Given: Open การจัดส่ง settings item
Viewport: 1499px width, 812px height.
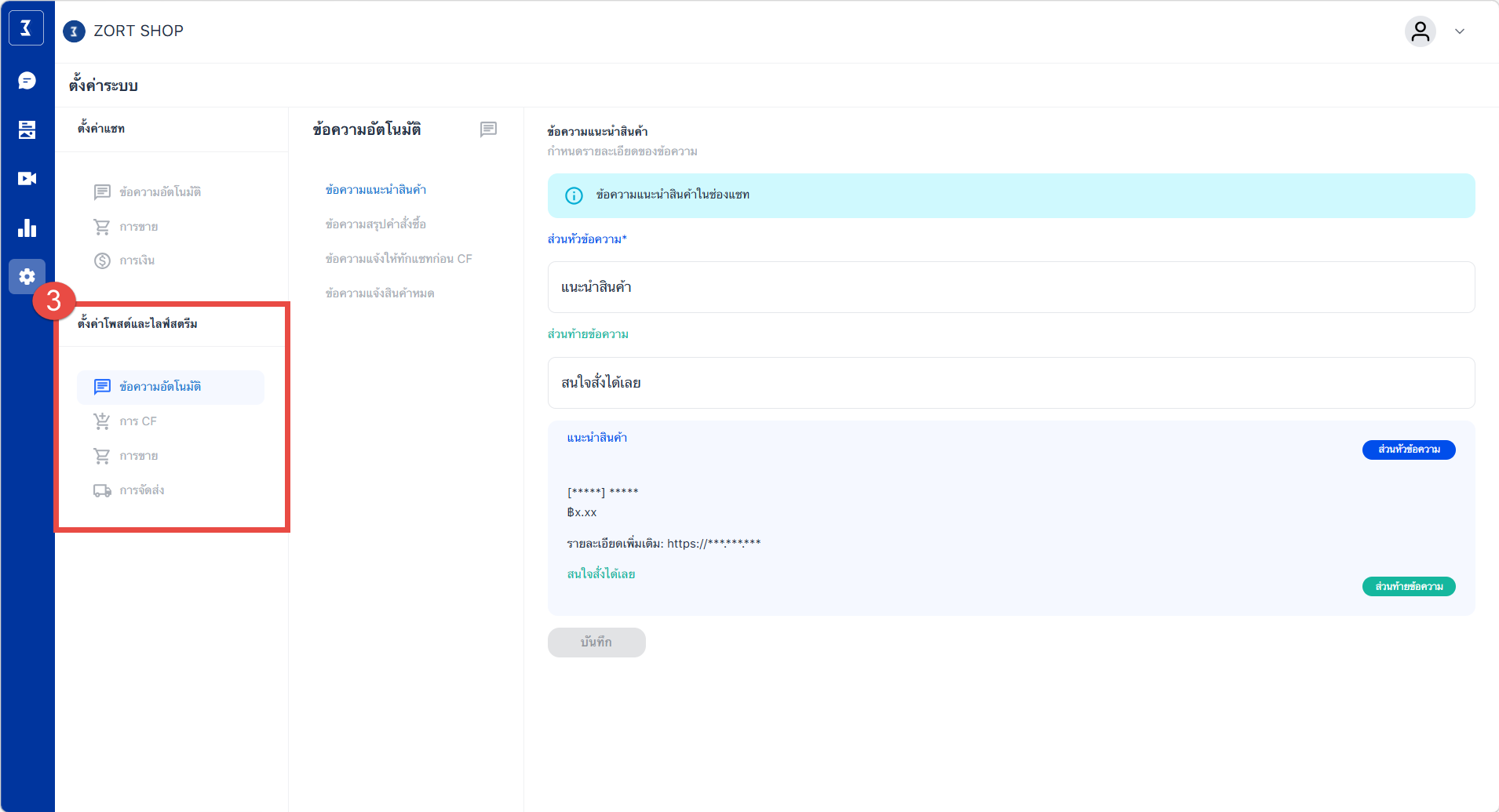Looking at the screenshot, I should pos(141,490).
